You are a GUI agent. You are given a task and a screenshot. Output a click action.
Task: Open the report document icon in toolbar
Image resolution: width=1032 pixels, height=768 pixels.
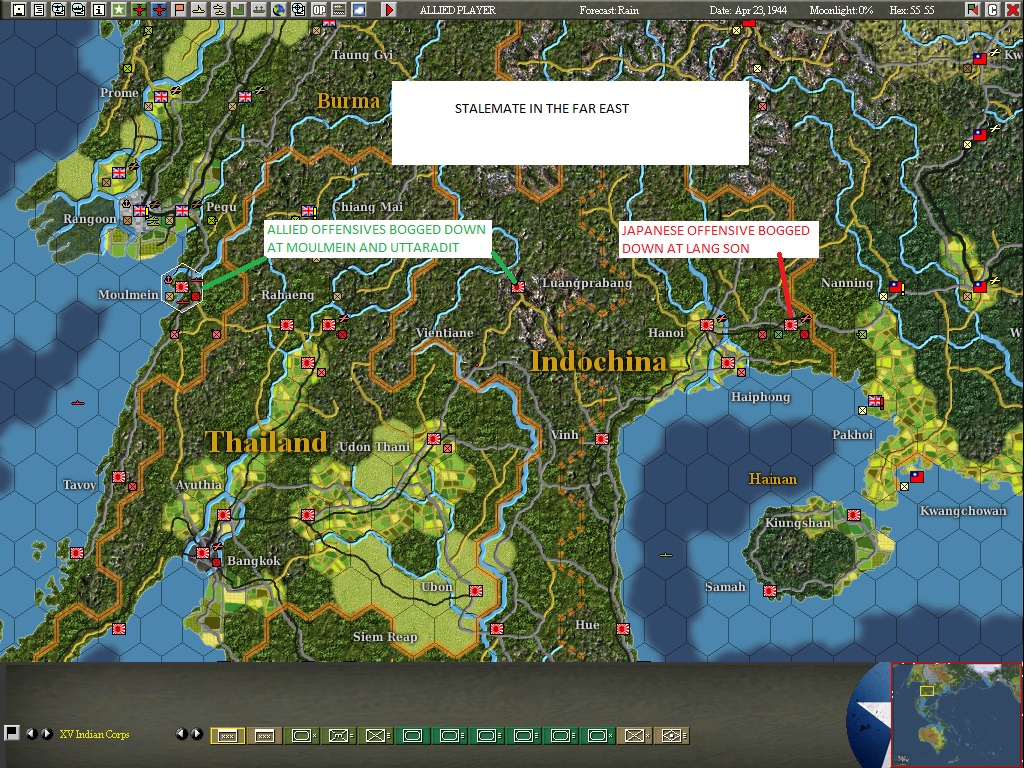pyautogui.click(x=39, y=9)
